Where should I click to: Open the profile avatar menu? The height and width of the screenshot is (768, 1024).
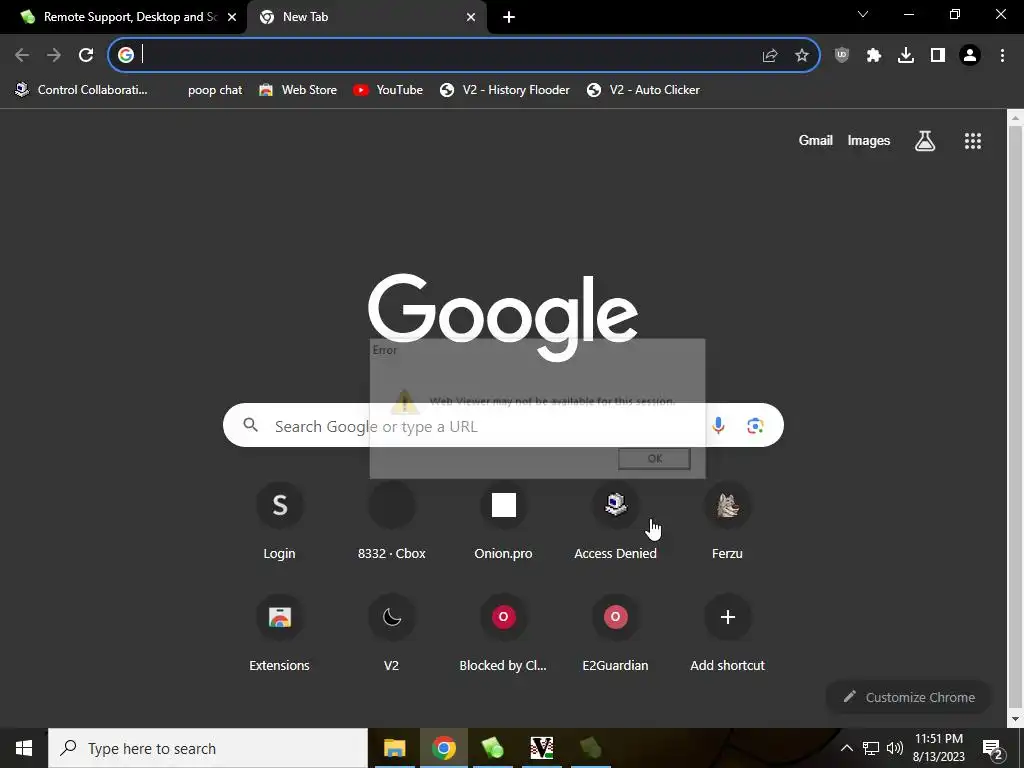tap(970, 56)
